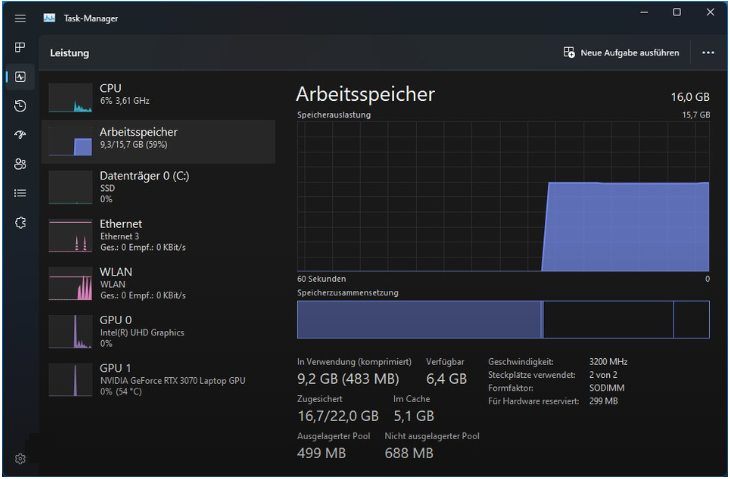Click the 2 von 2 Steckplätze value

[603, 375]
